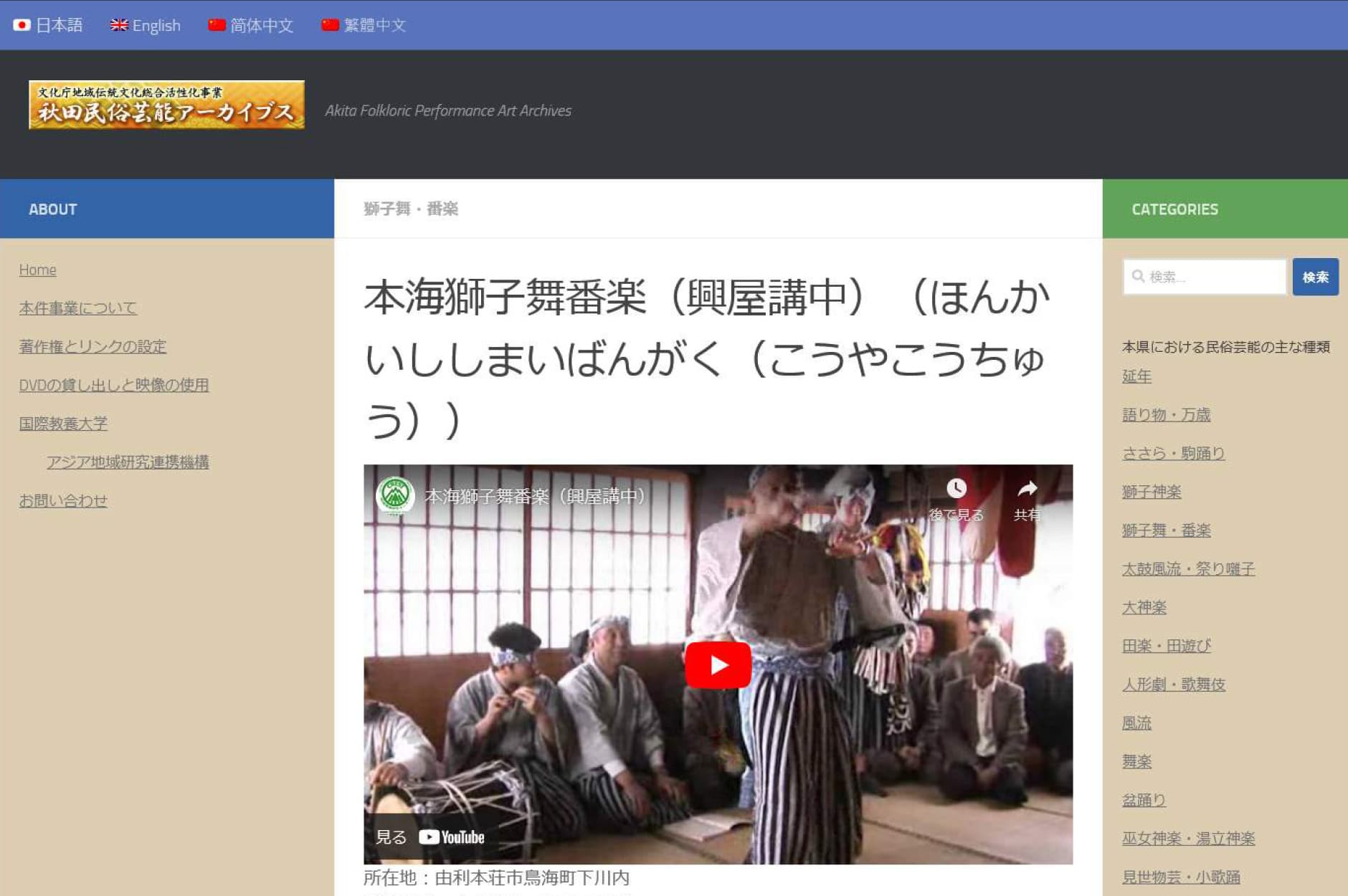Click the Akita archives site logo banner
This screenshot has width=1348, height=896.
(x=166, y=105)
